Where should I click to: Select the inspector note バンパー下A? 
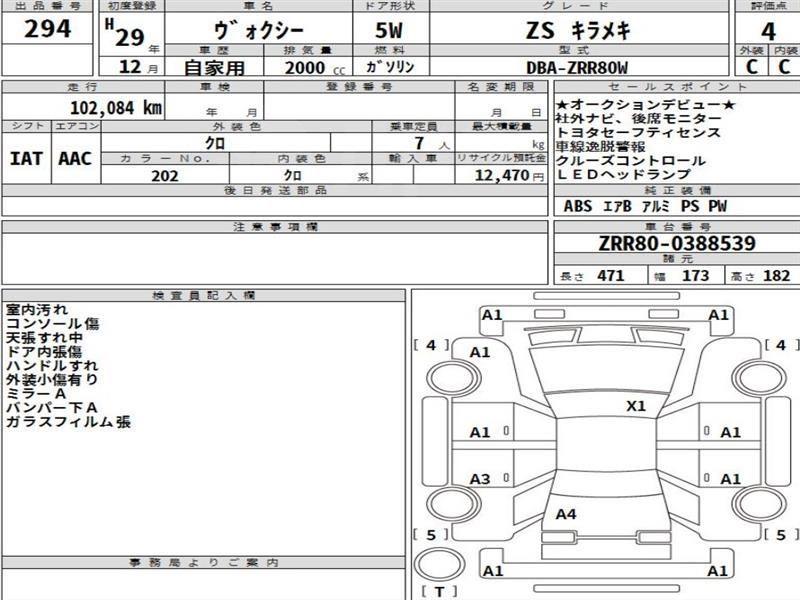tap(52, 408)
